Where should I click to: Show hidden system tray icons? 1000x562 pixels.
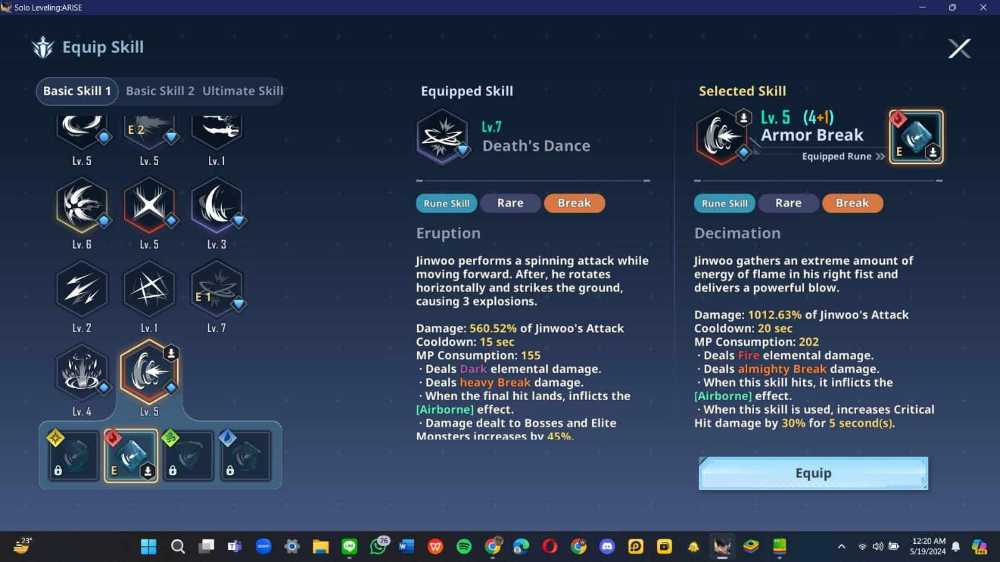[x=842, y=547]
